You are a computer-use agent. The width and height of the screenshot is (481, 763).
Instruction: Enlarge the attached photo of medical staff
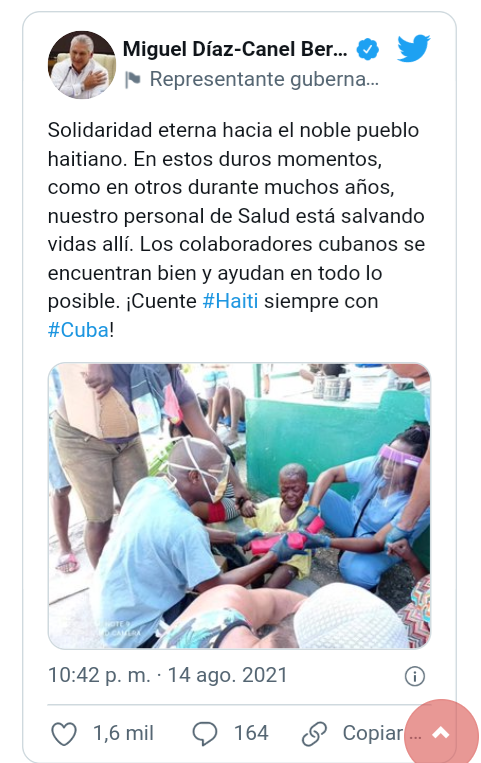pos(239,506)
